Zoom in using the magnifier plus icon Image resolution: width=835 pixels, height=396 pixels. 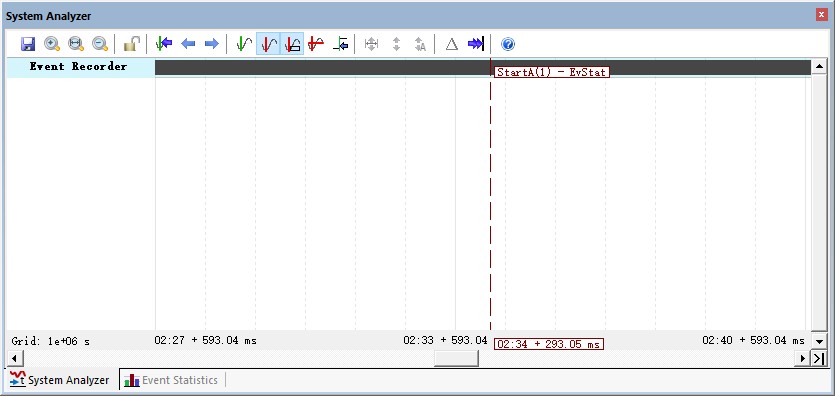[52, 44]
